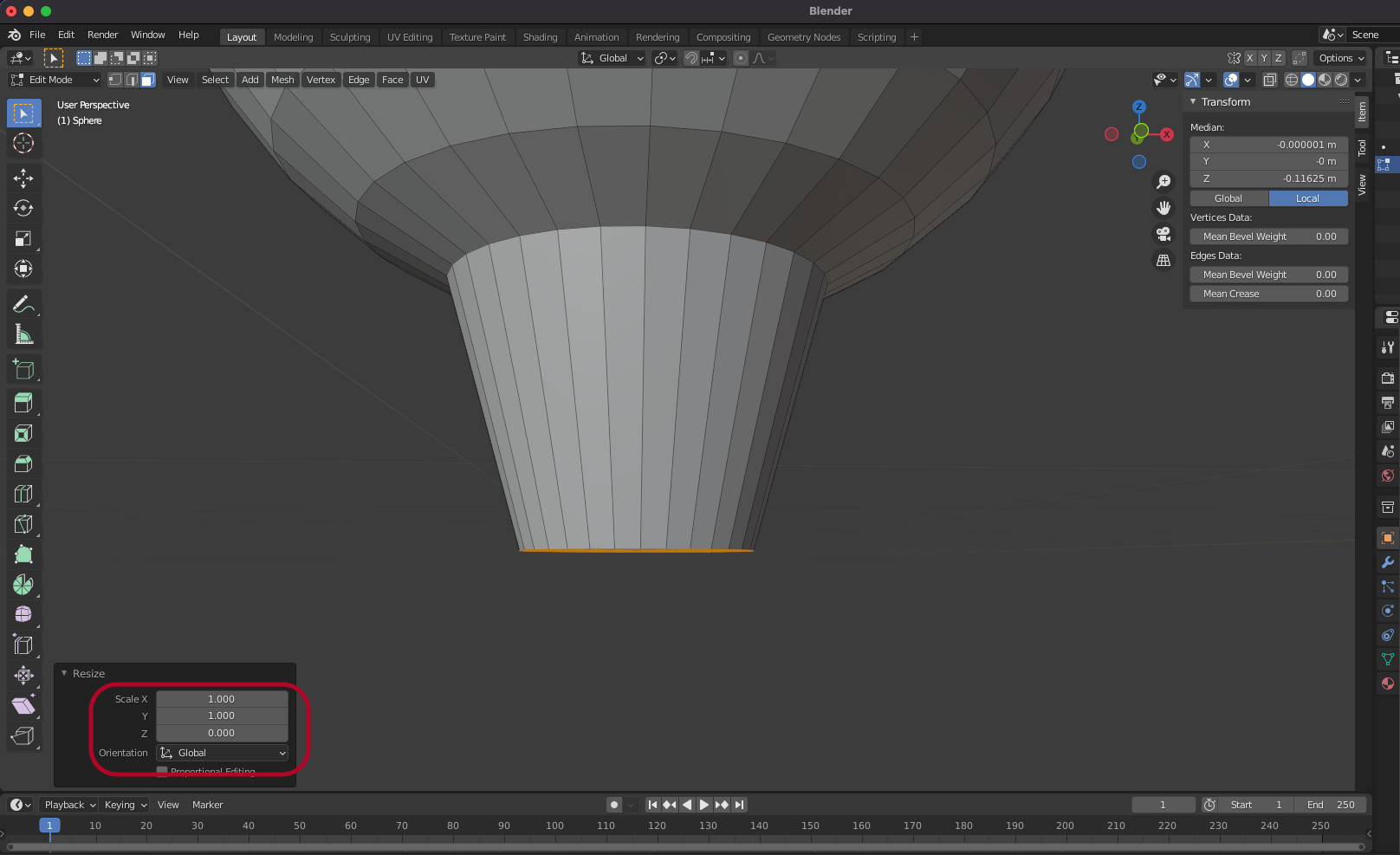Switch perspective/orthographic grid icon
The height and width of the screenshot is (855, 1400).
[x=1163, y=260]
